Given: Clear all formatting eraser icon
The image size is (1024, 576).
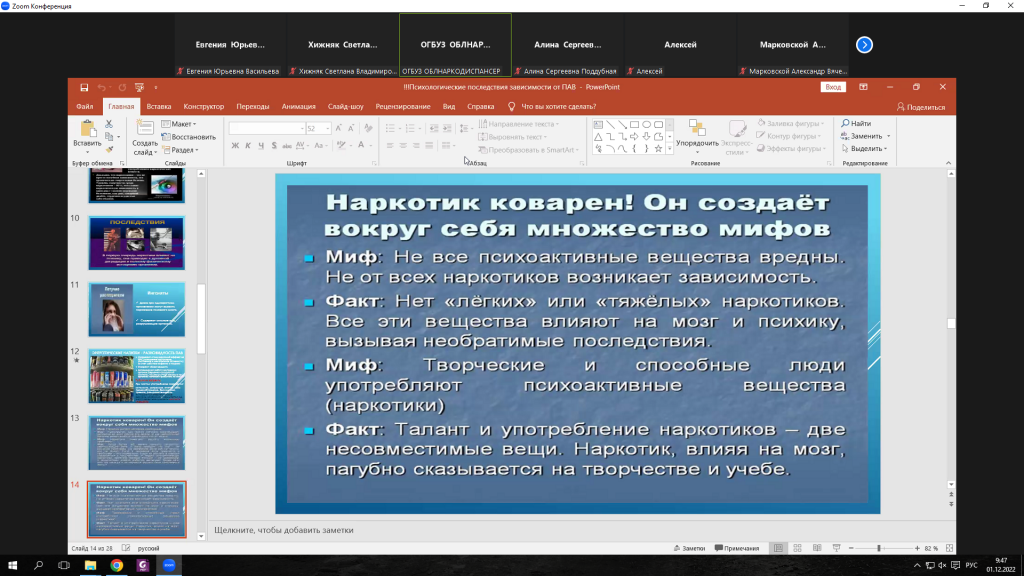Looking at the screenshot, I should point(368,129).
